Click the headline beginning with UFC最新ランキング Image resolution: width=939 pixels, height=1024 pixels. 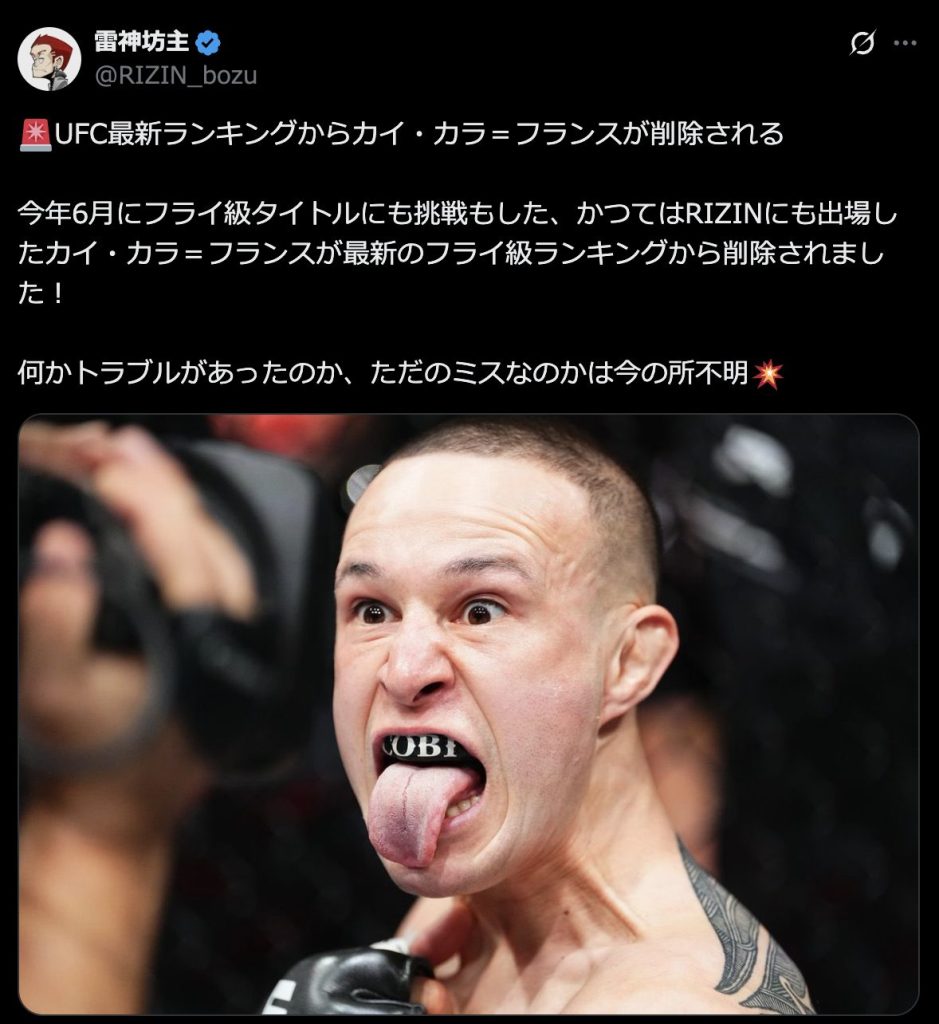419,135
